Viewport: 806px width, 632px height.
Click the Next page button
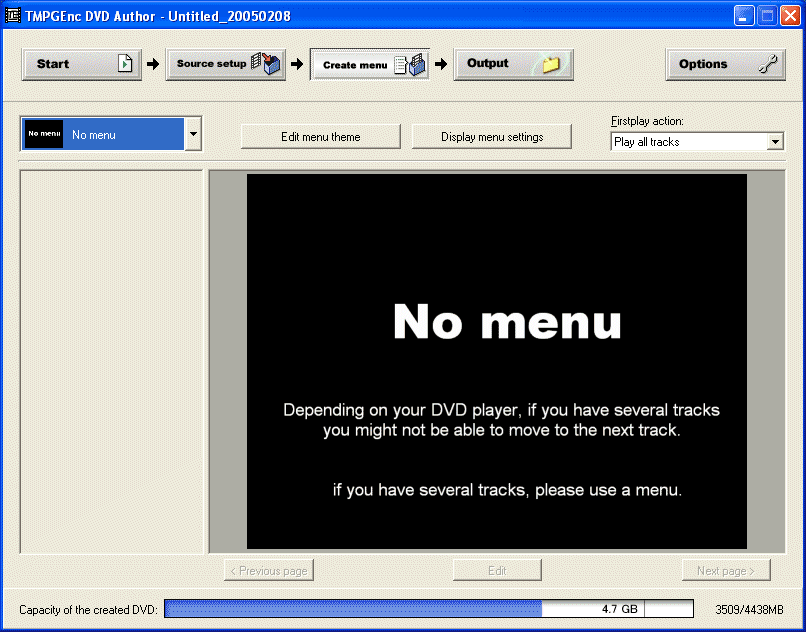coord(726,570)
